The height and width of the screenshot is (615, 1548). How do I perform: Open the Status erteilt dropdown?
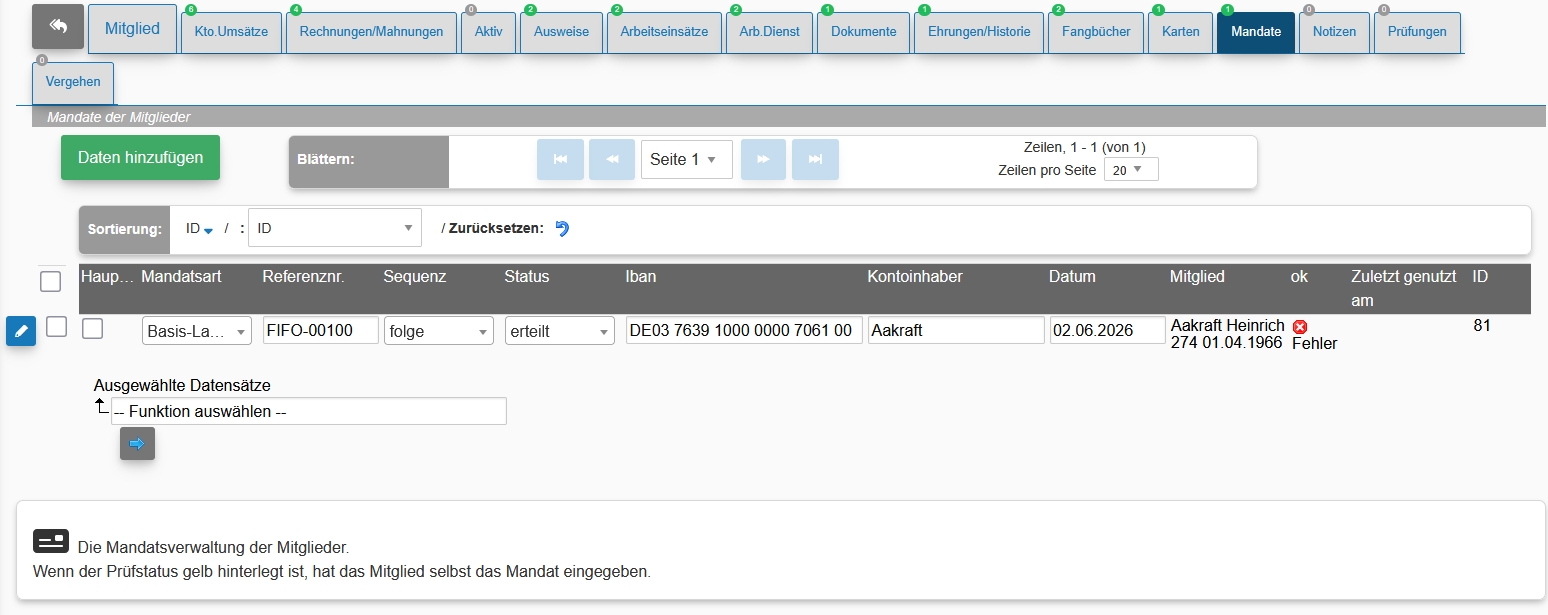[x=560, y=331]
